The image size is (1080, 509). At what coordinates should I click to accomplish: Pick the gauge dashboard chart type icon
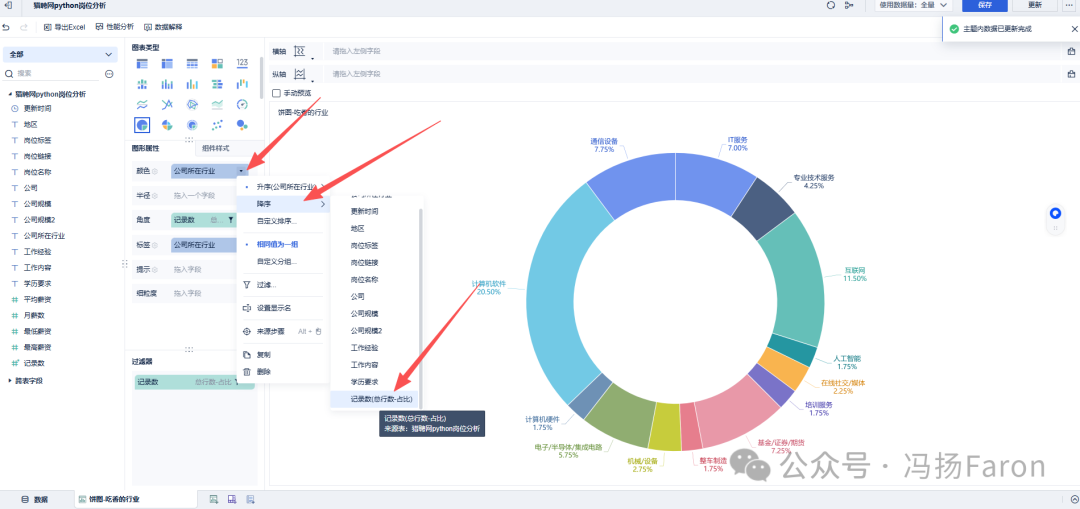[242, 105]
